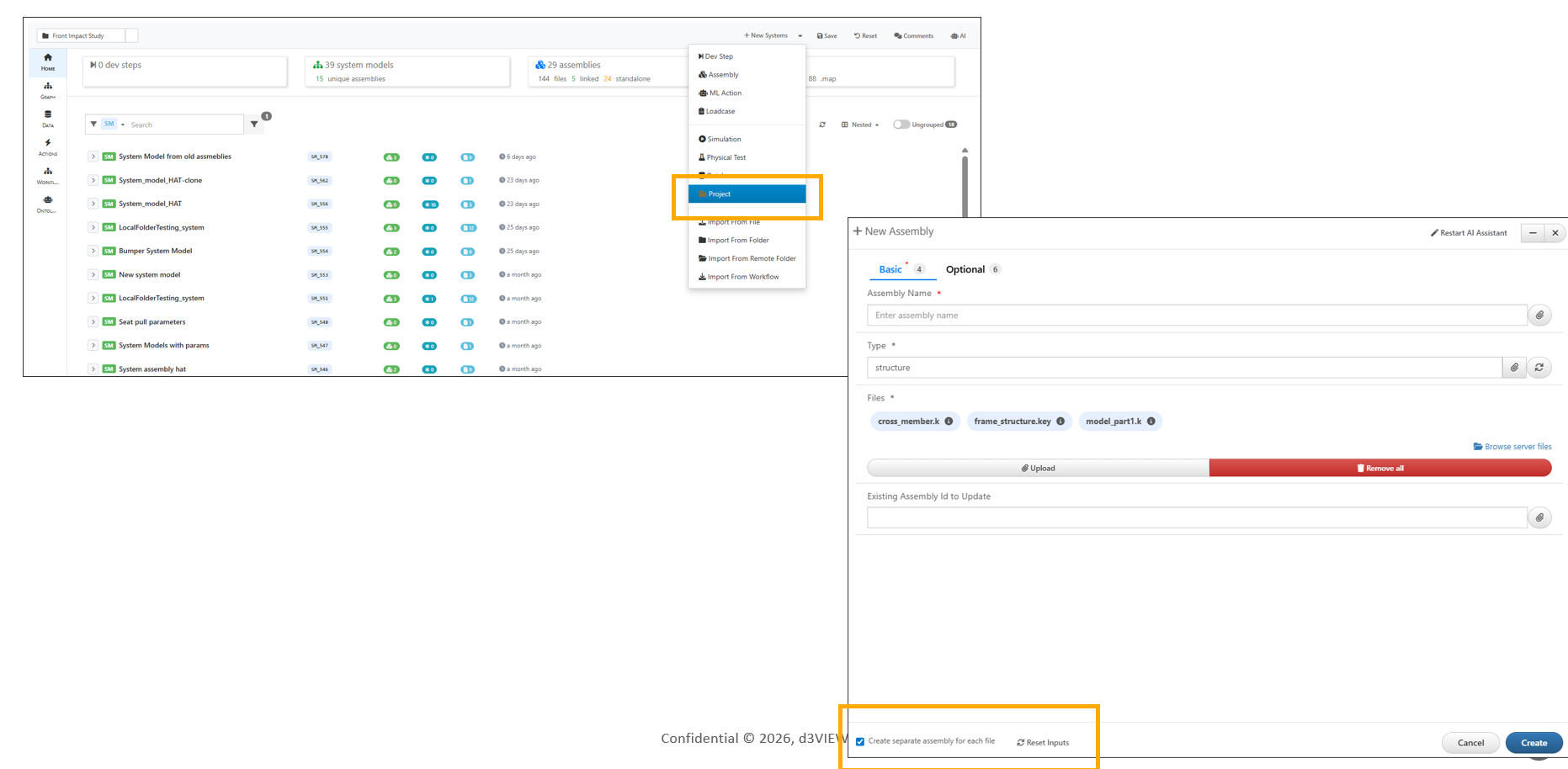Click the Assembly Name input field
1568x769 pixels.
1196,316
